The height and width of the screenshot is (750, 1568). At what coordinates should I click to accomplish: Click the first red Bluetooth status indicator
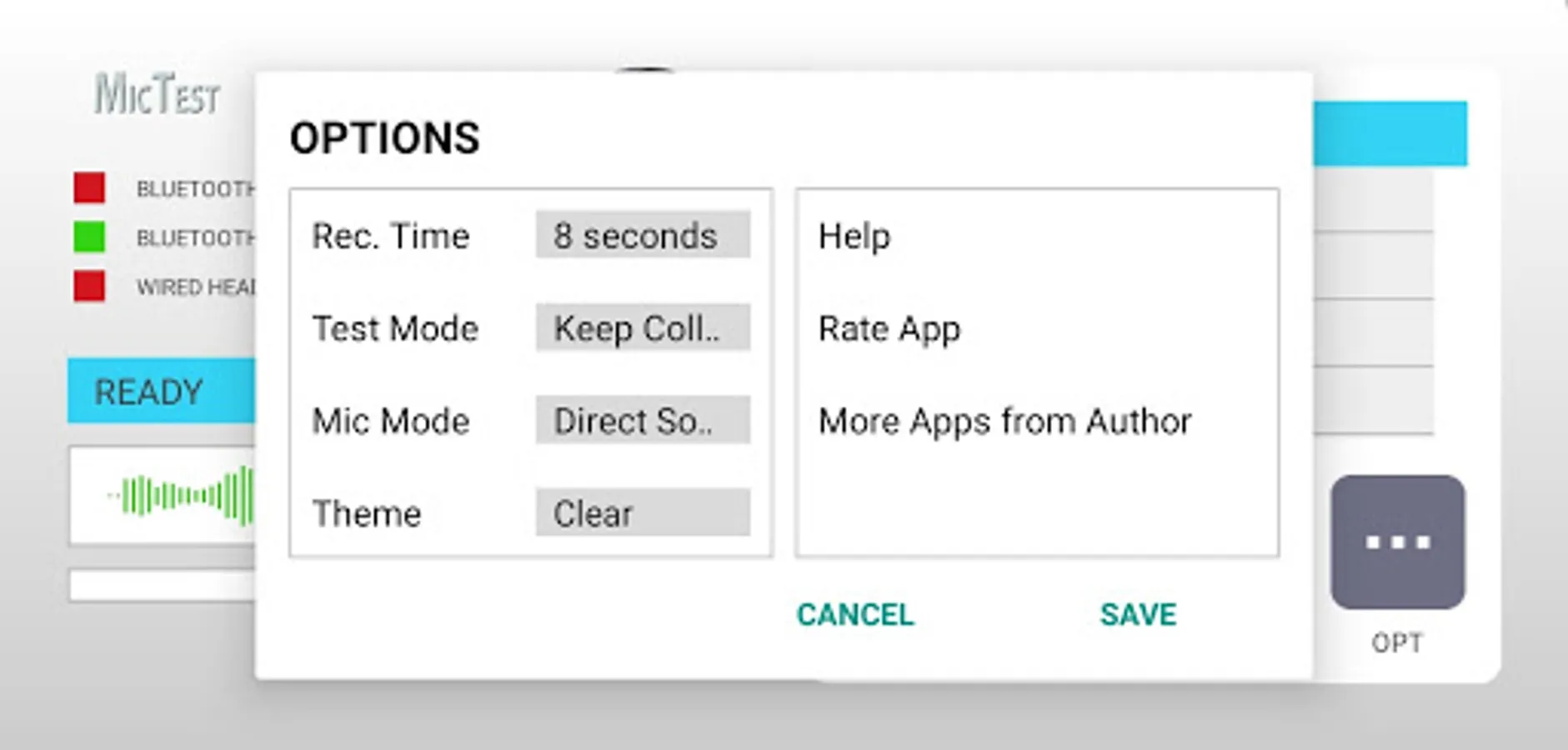(89, 188)
